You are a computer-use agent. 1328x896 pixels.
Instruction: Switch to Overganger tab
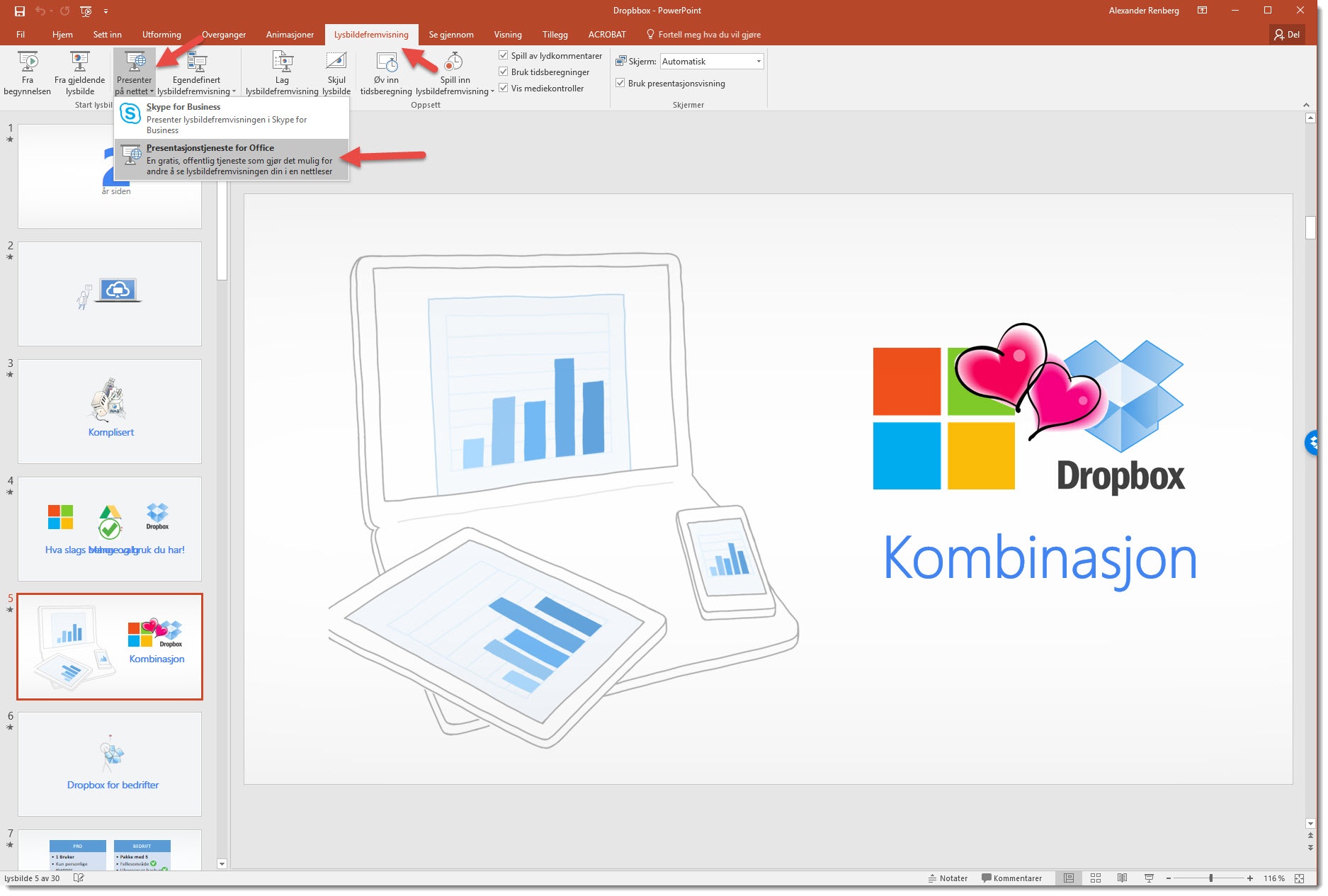[x=224, y=34]
